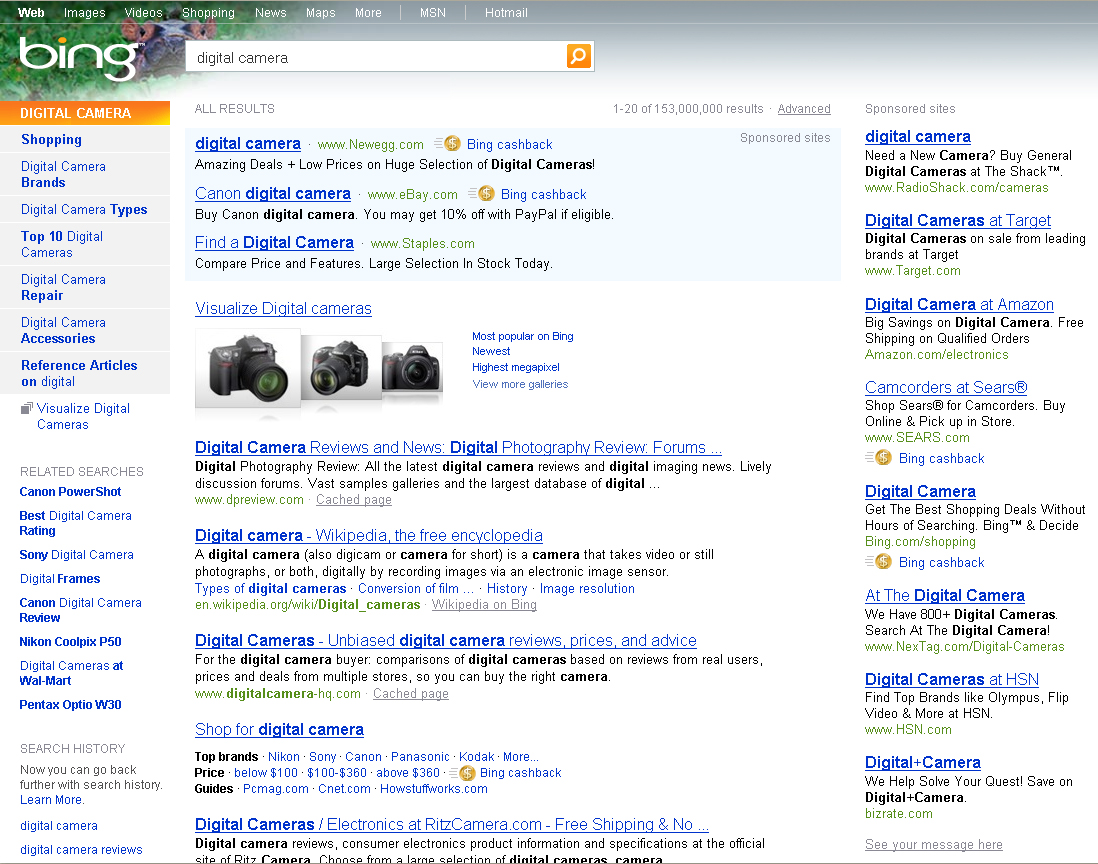This screenshot has width=1098, height=864.
Task: Open Cached page for dpreview result
Action: (353, 500)
